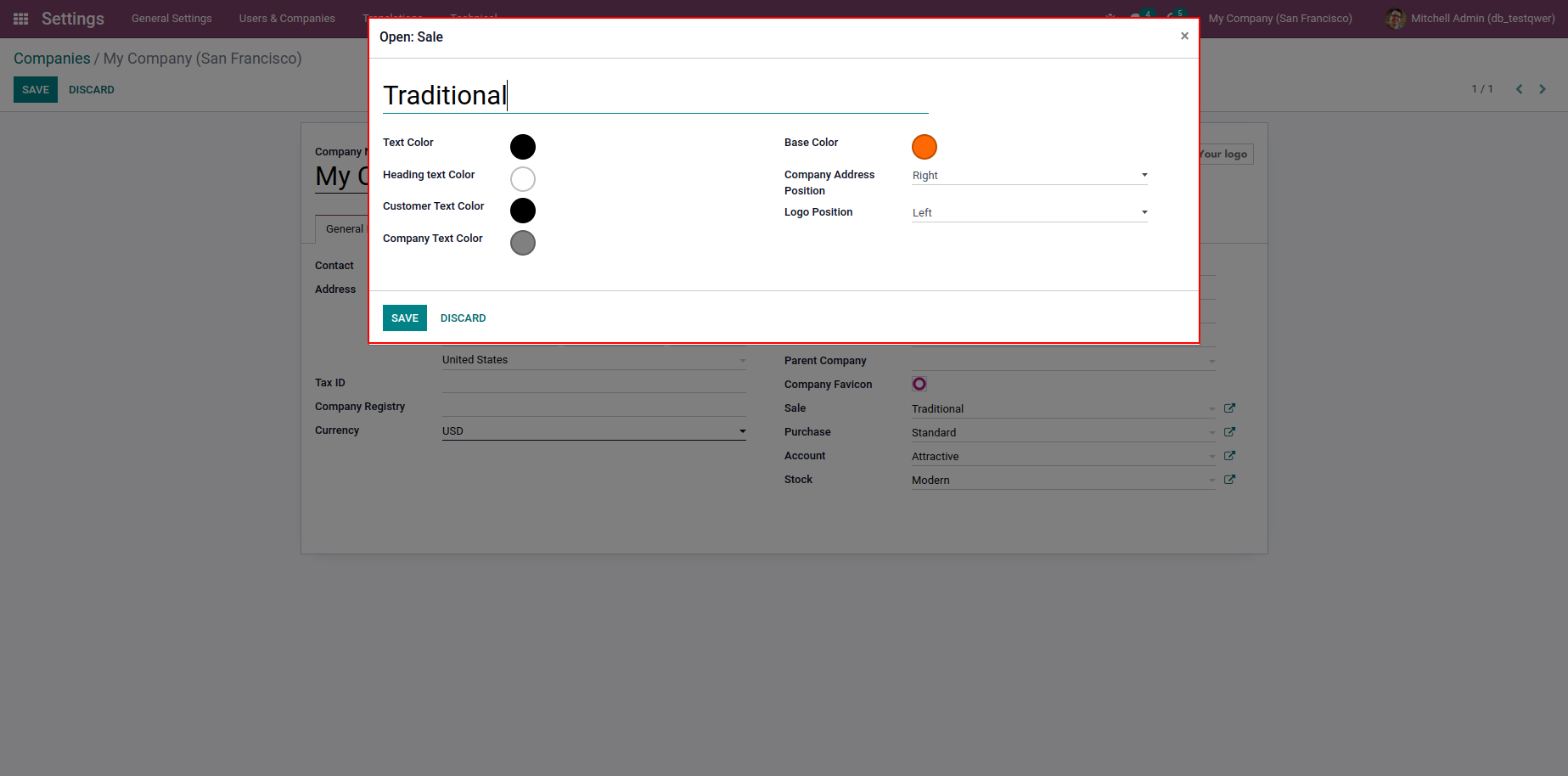The height and width of the screenshot is (776, 1568).
Task: Switch to the General tab
Action: pyautogui.click(x=344, y=229)
